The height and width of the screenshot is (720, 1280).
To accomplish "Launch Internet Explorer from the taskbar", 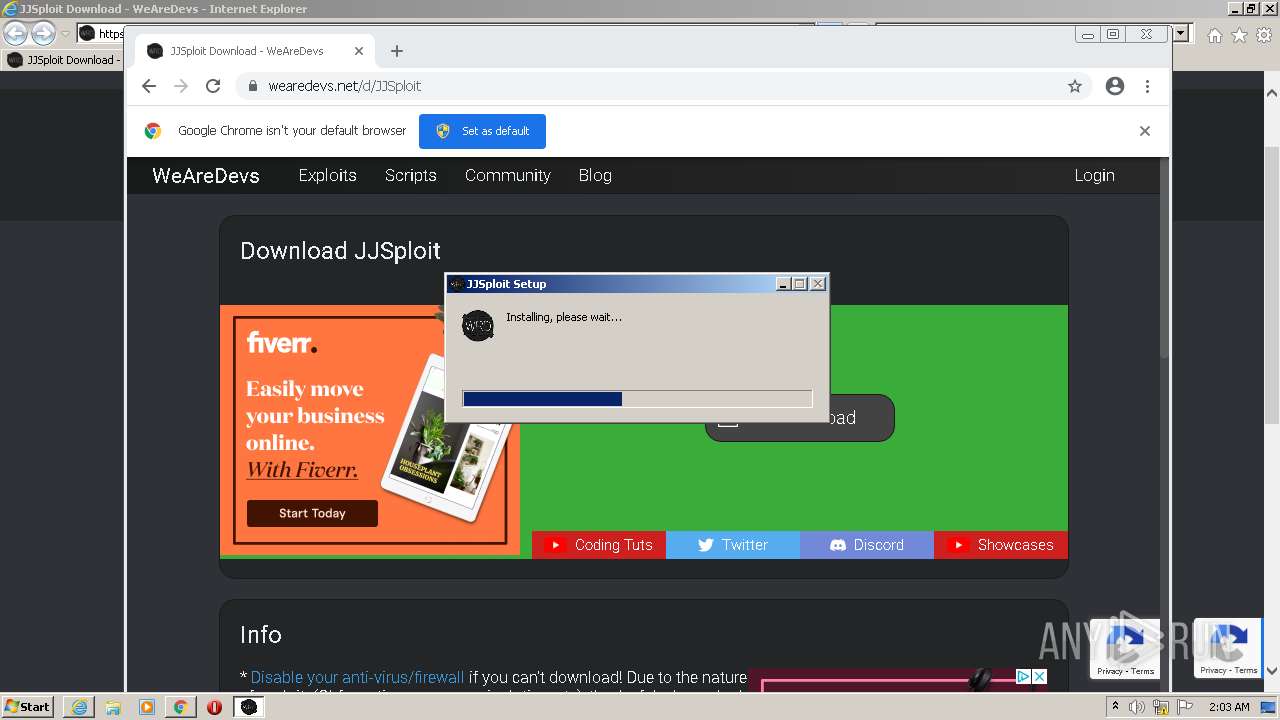I will click(x=79, y=707).
